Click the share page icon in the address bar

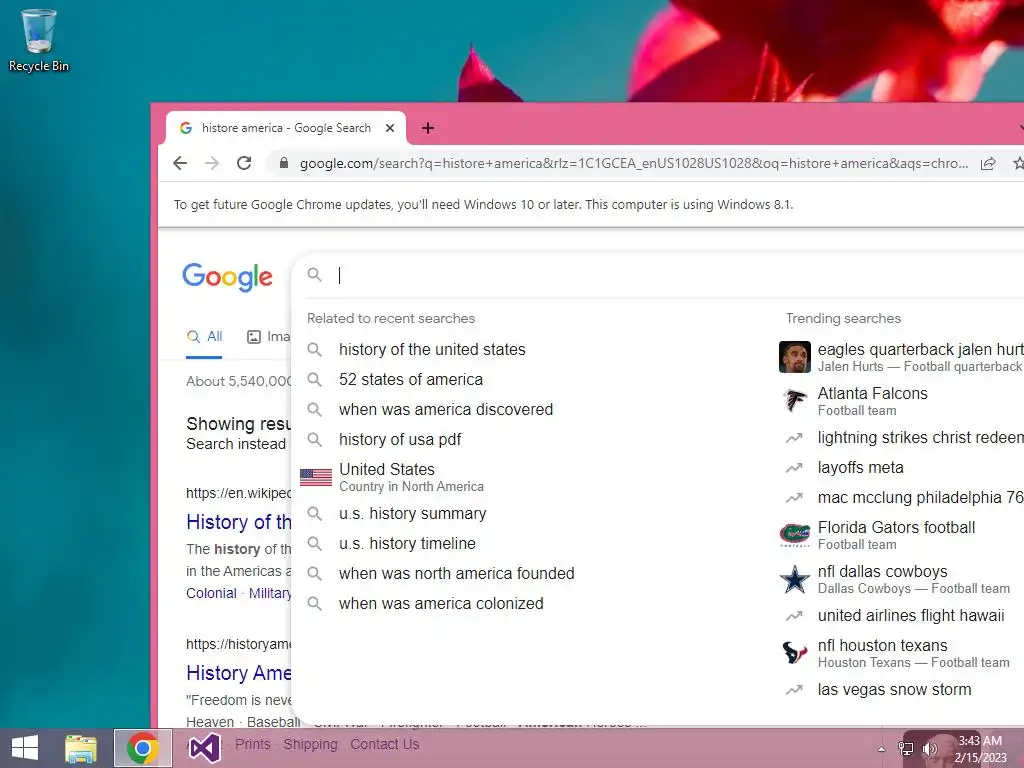[x=988, y=163]
